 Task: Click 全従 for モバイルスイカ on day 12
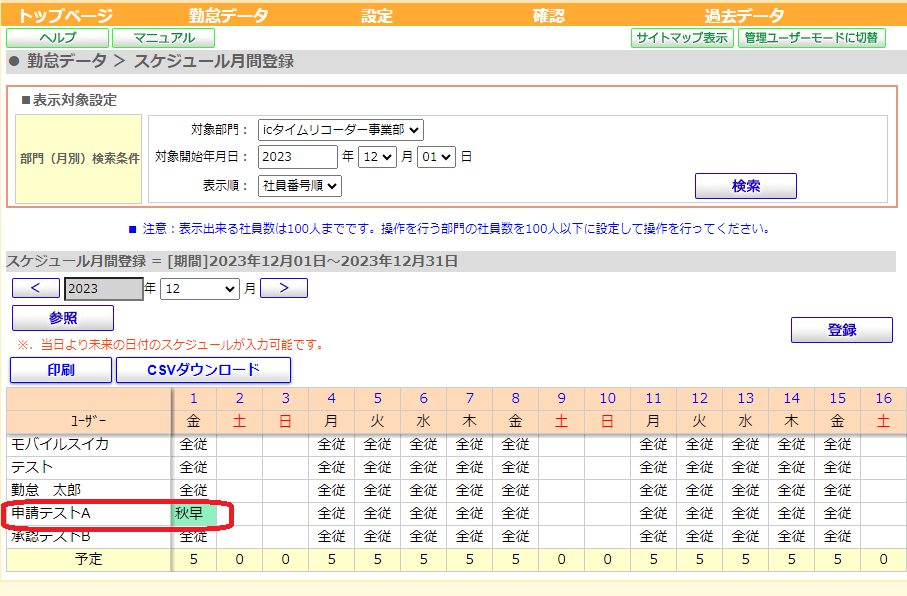pyautogui.click(x=699, y=444)
